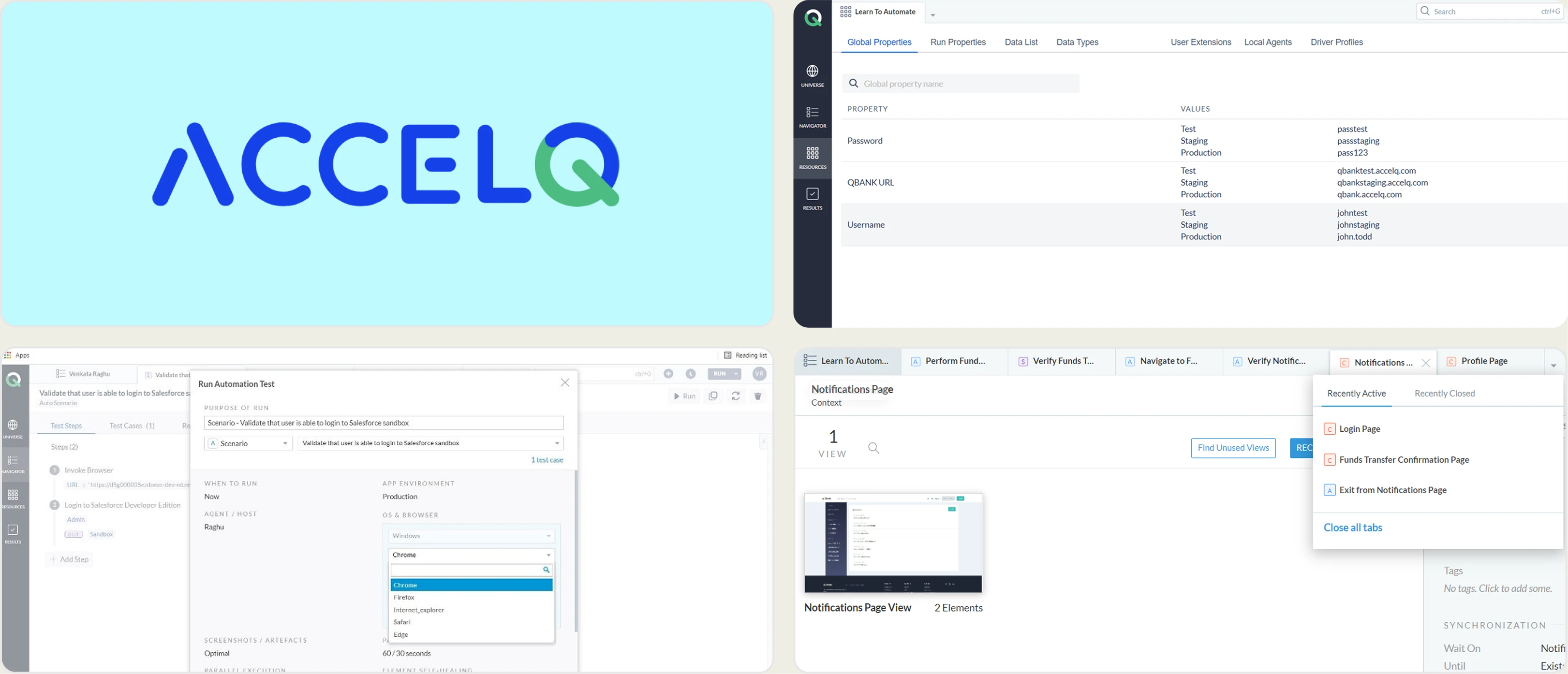The width and height of the screenshot is (1568, 674).
Task: Click the Learn To Automate project grid icon
Action: tap(845, 12)
